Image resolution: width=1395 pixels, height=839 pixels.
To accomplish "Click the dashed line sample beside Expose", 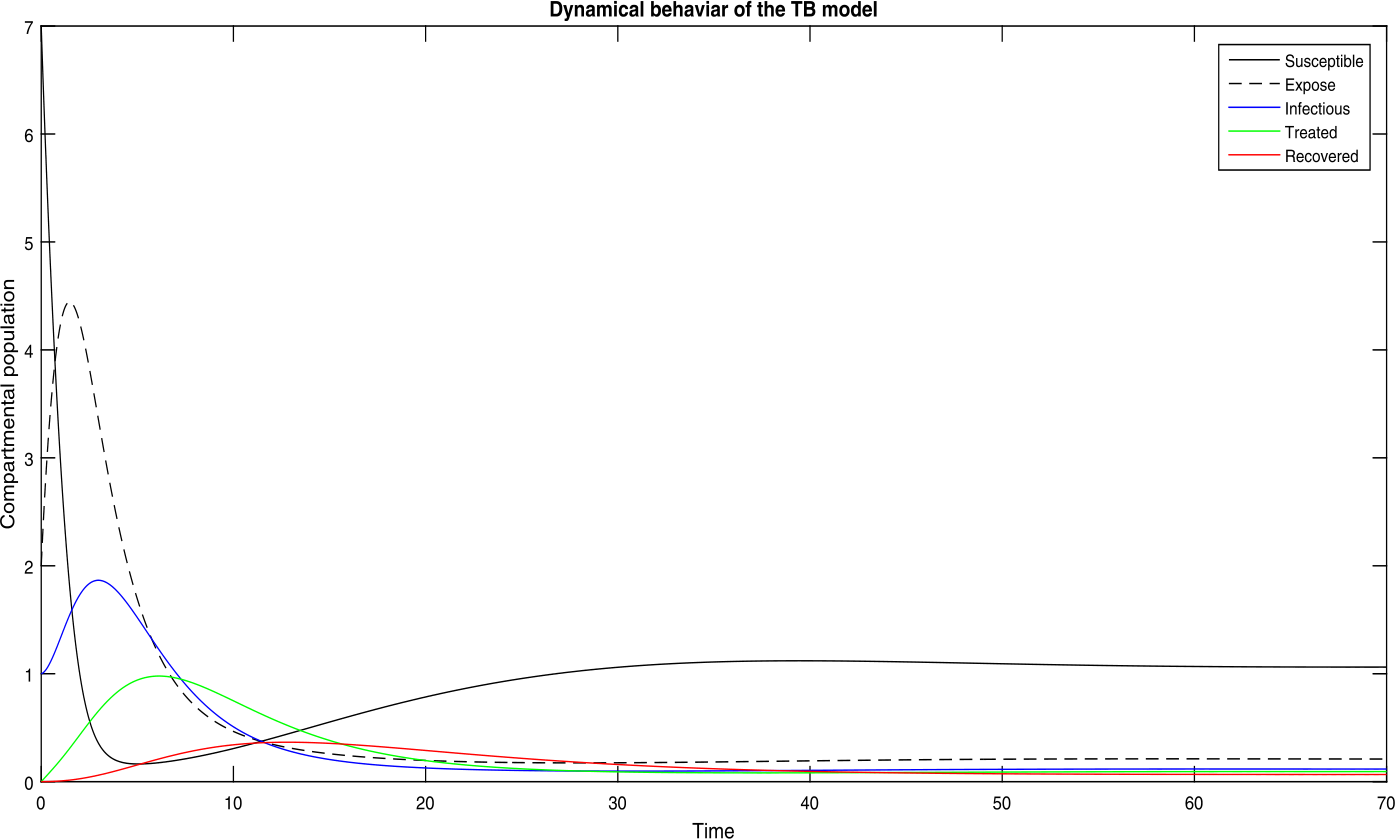I will [1253, 86].
